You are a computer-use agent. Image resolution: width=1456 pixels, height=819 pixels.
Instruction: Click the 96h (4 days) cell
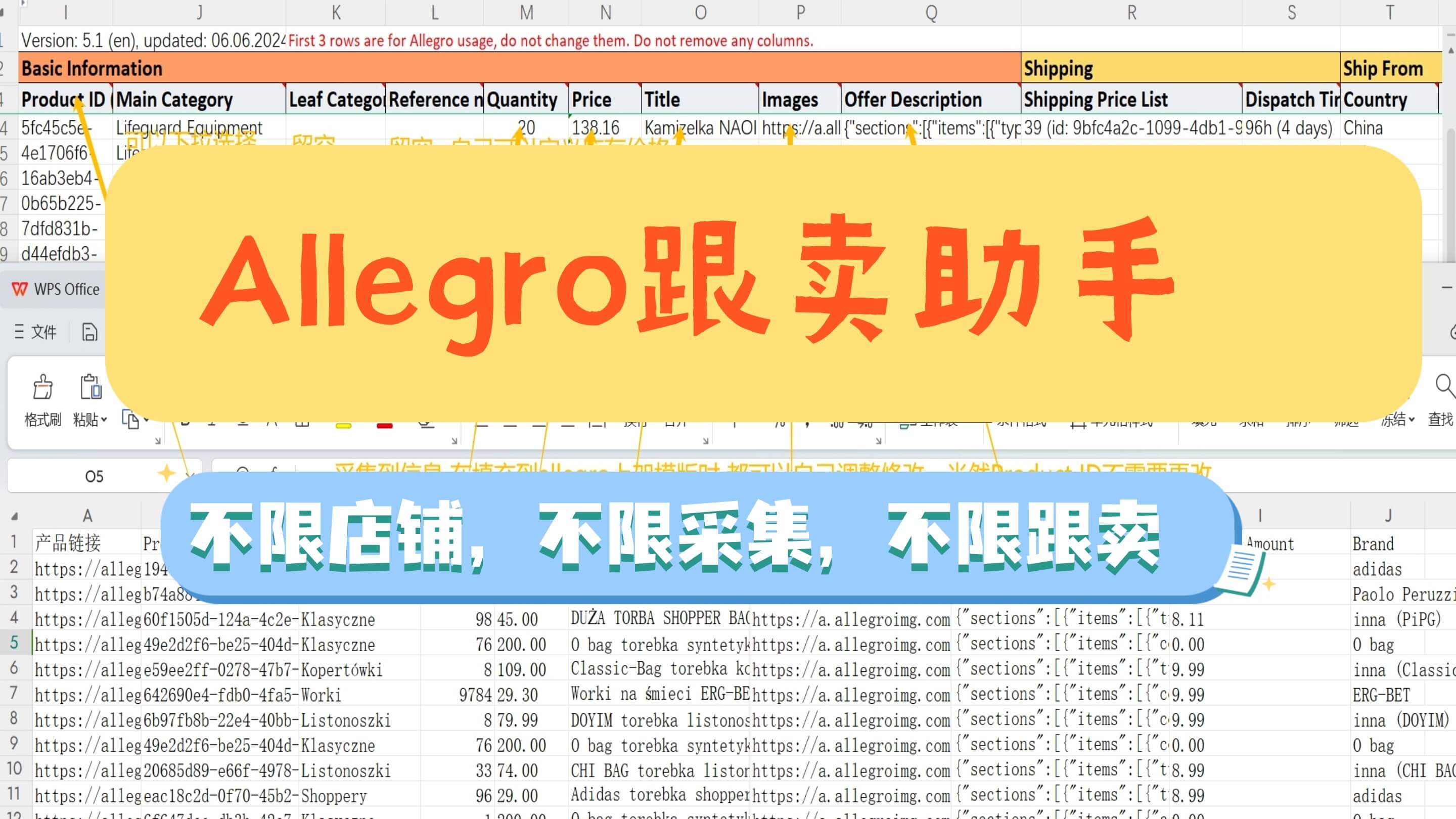(1291, 128)
